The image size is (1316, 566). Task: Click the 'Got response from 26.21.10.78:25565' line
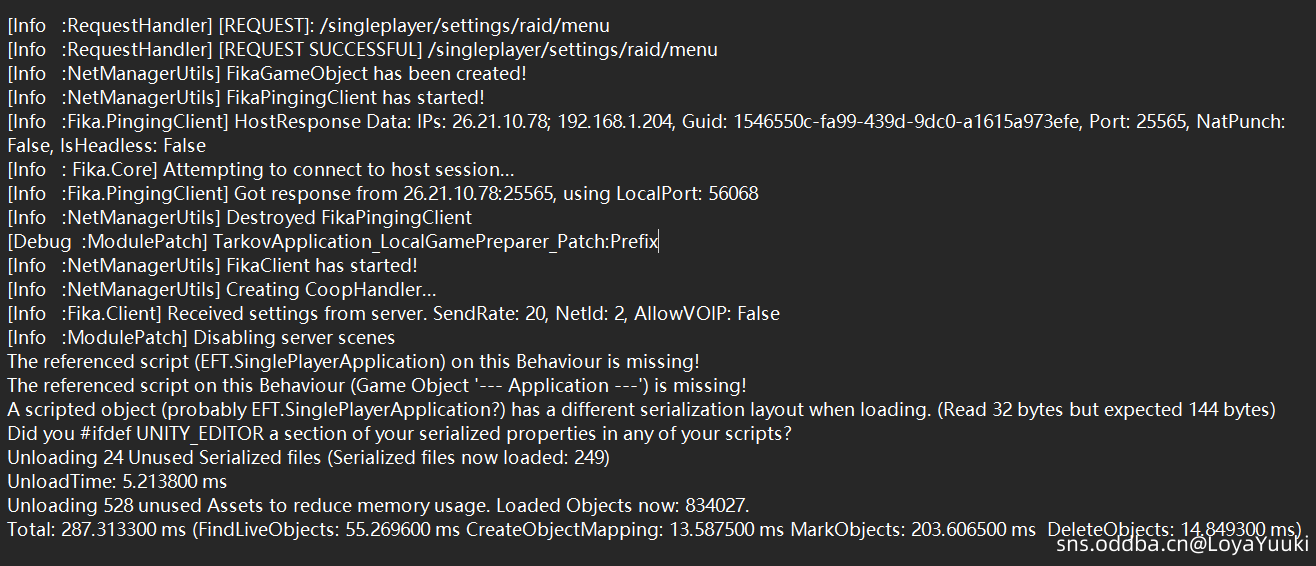tap(382, 194)
